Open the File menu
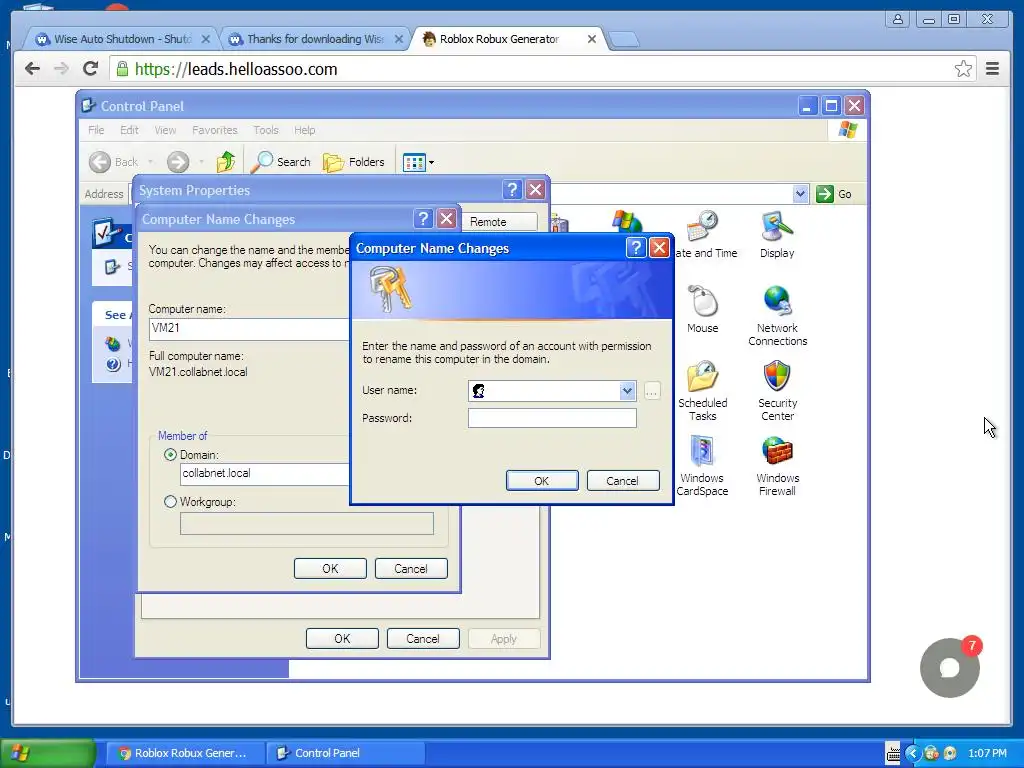 pyautogui.click(x=96, y=130)
